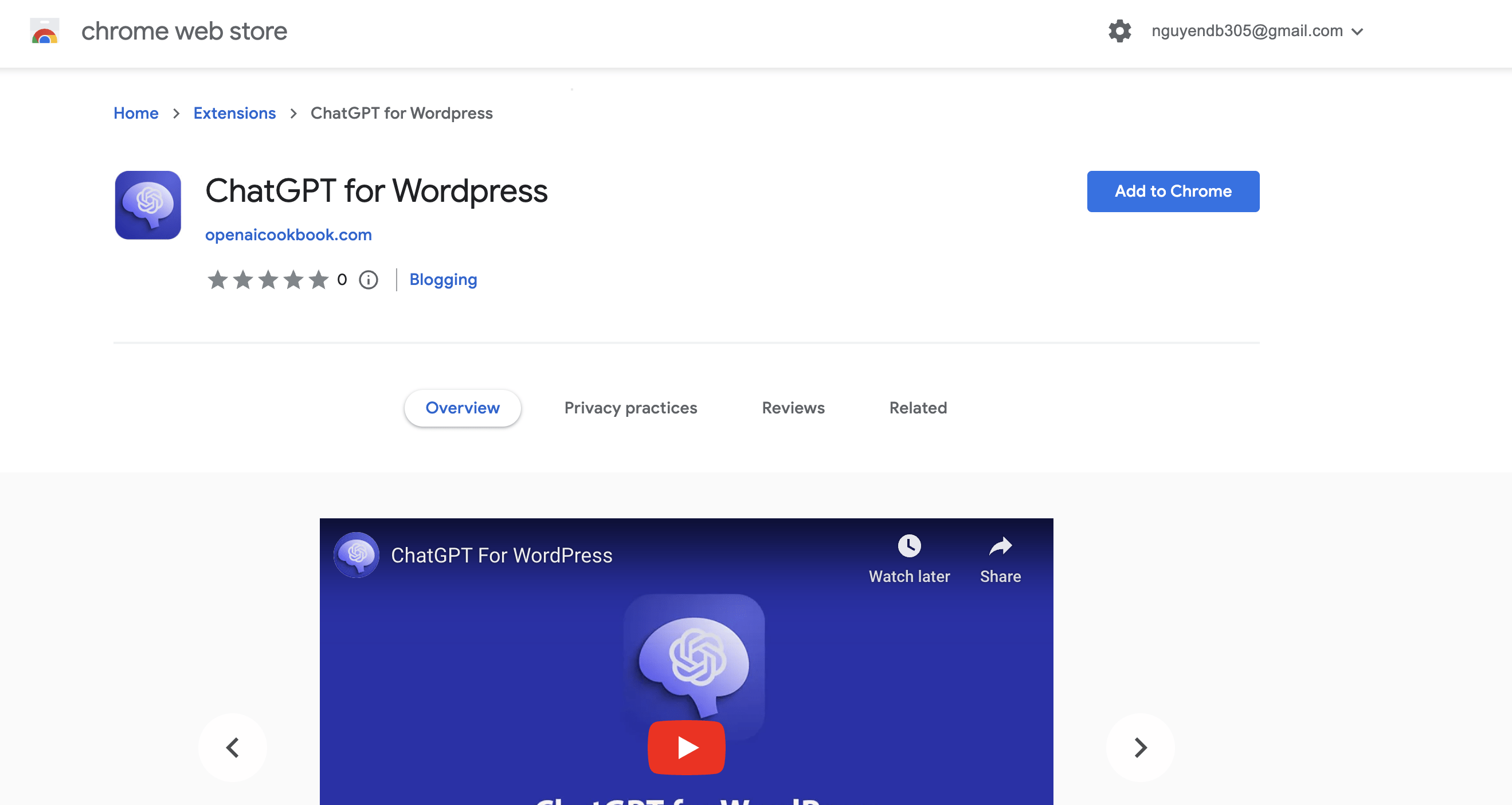Select the Related tab

pos(918,408)
